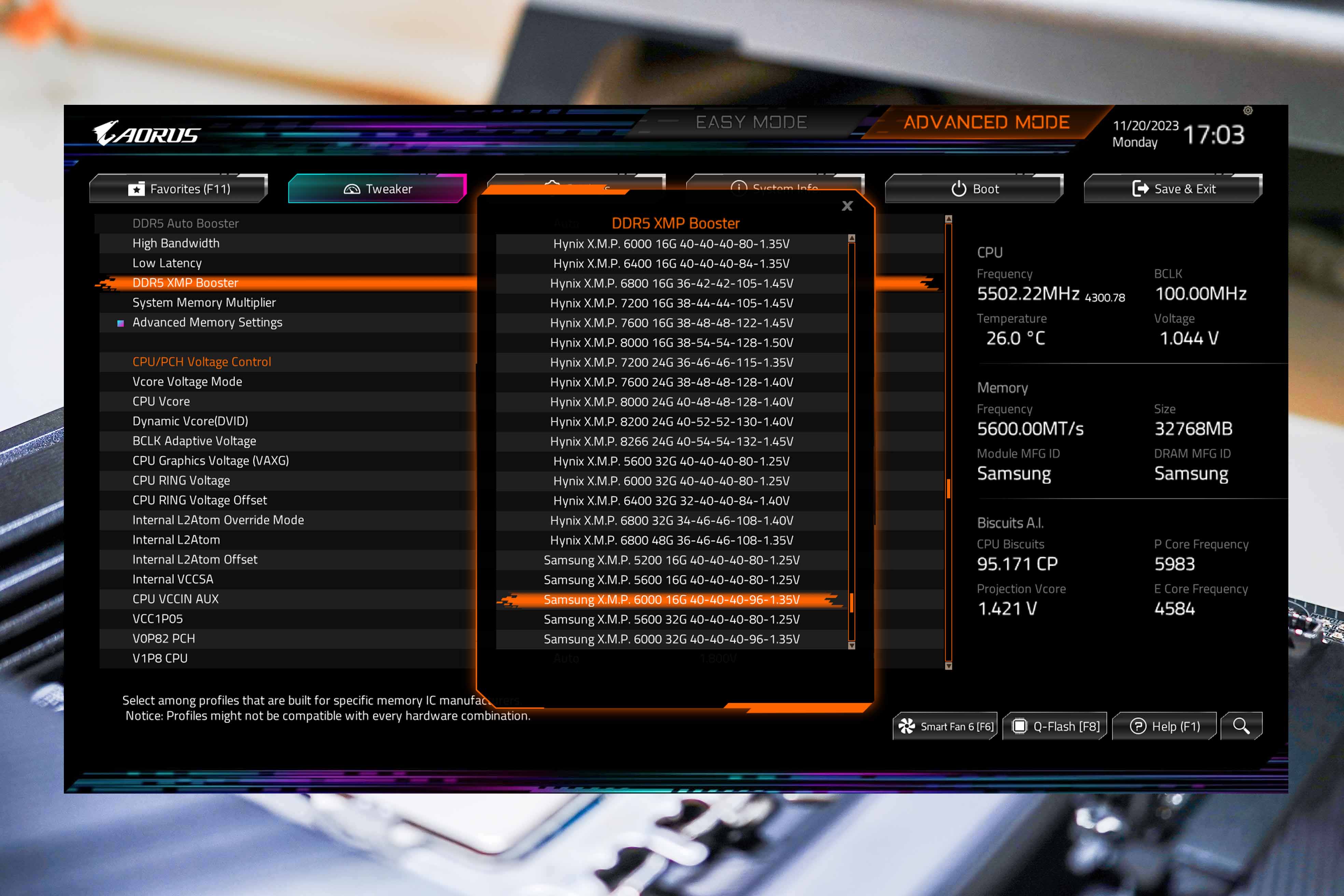Select V0P82 PCH row

[288, 638]
